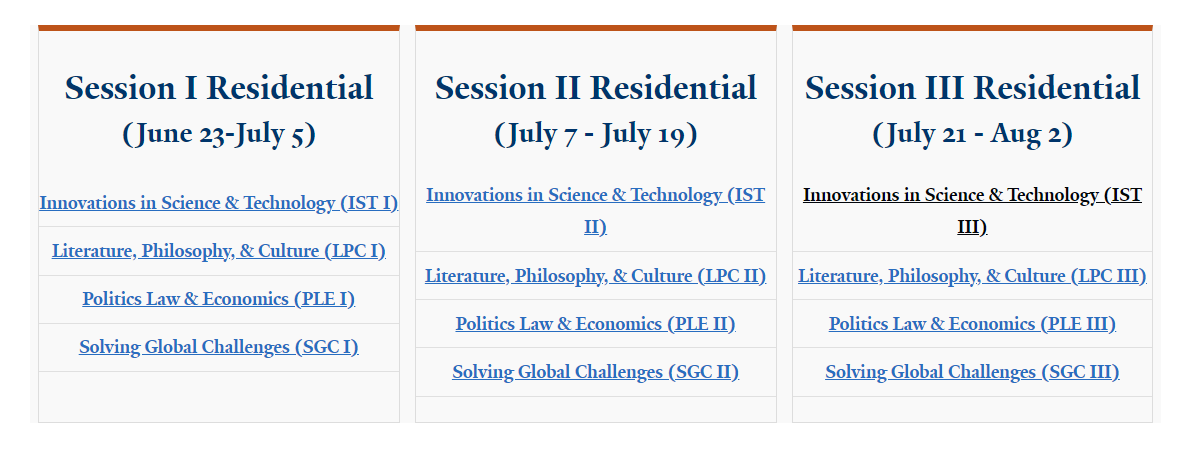Open Innovations in Science & Technology (IST II)

click(595, 211)
